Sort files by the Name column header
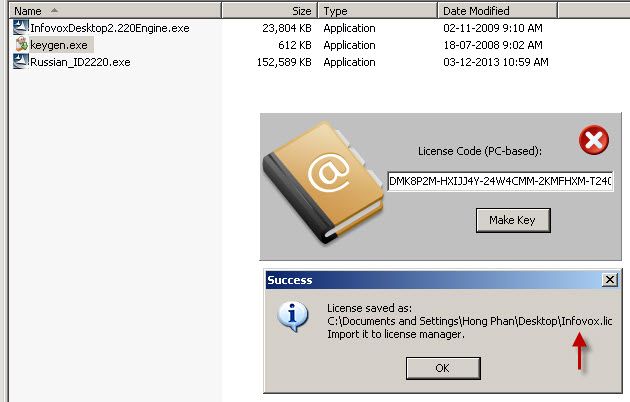This screenshot has width=630, height=402. (x=115, y=11)
